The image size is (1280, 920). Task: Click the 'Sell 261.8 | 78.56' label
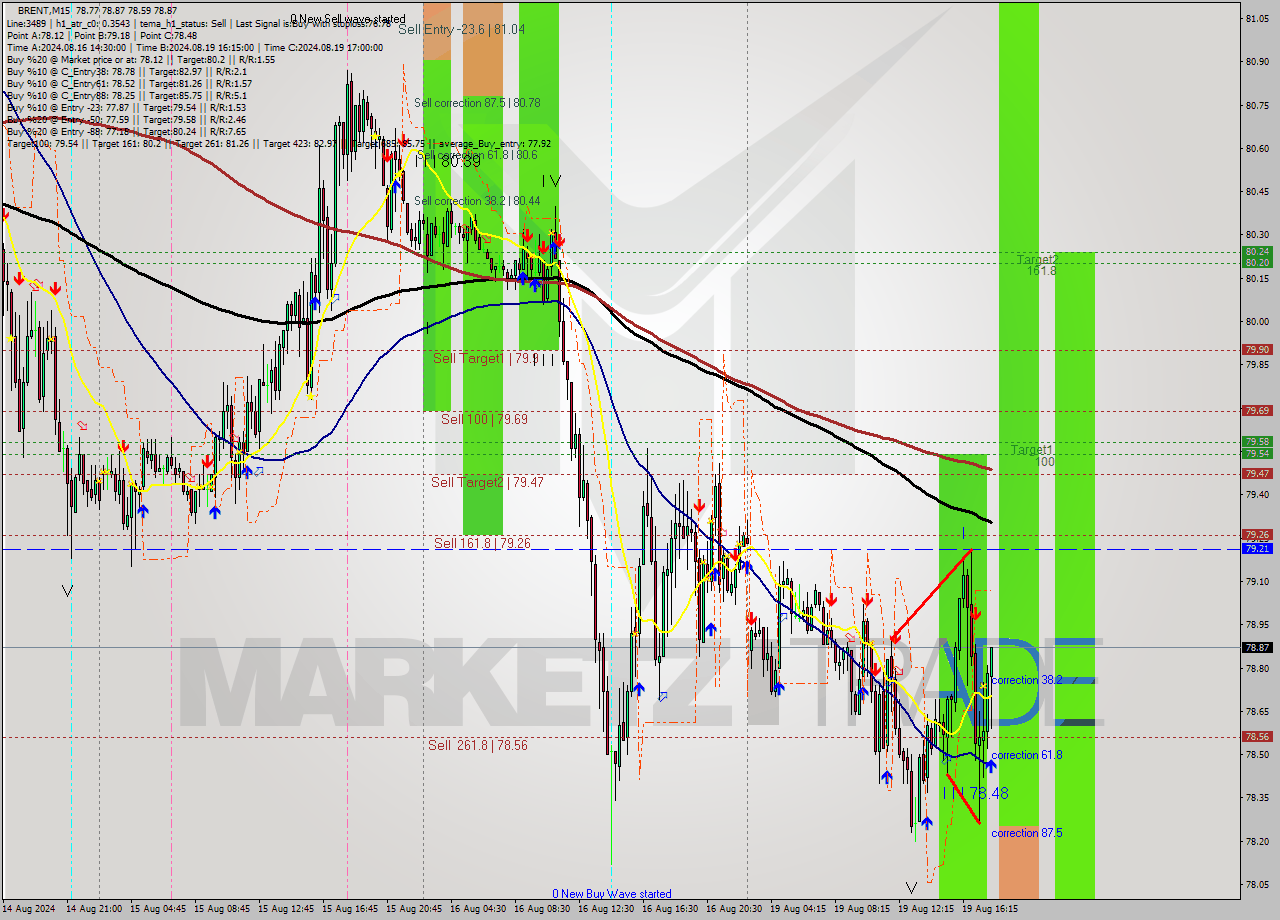pos(477,745)
